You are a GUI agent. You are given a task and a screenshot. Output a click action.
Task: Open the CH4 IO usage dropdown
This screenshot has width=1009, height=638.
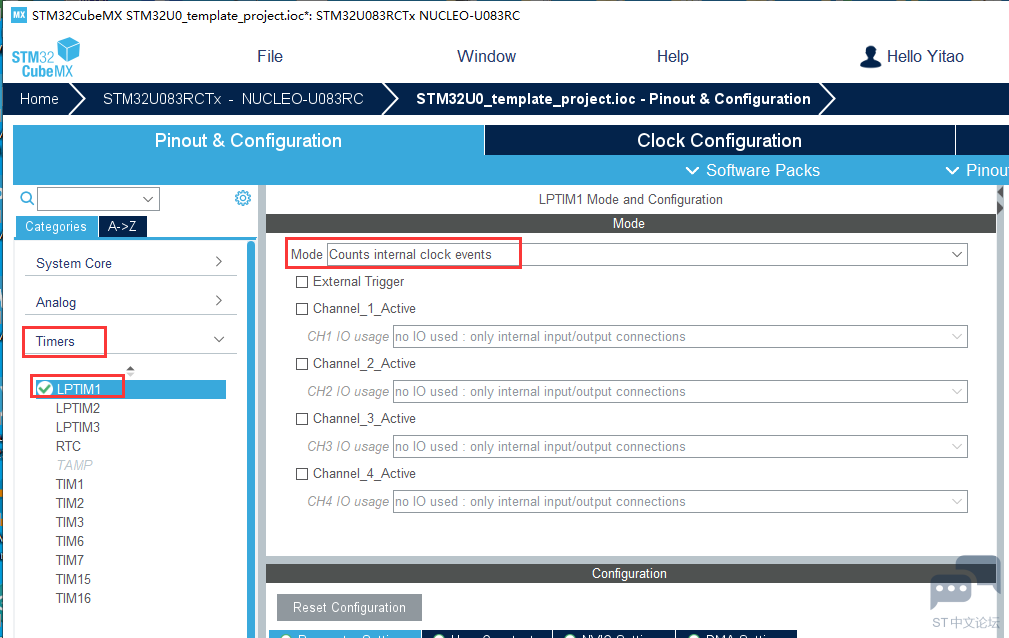957,502
